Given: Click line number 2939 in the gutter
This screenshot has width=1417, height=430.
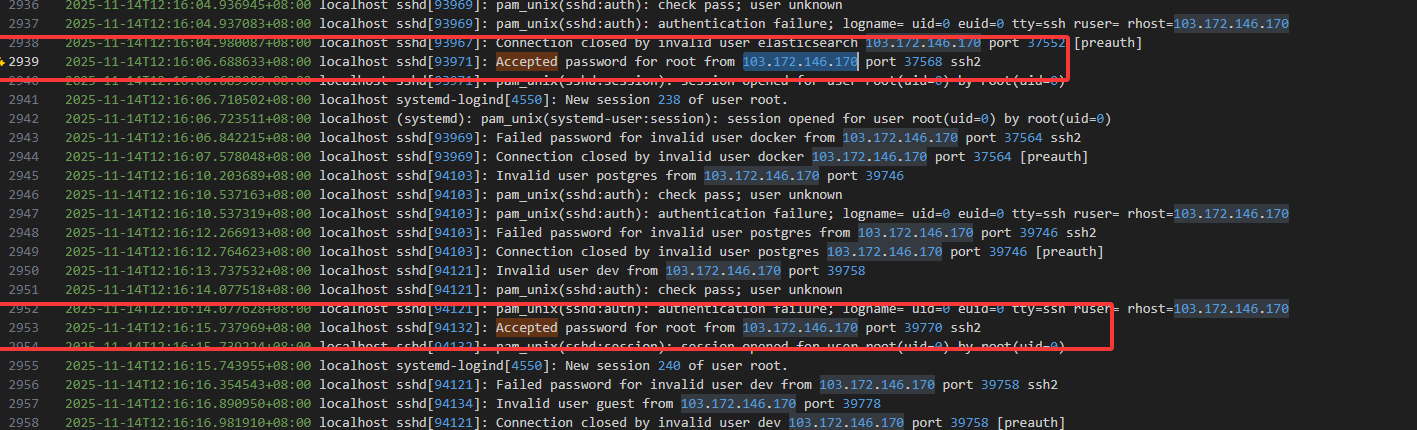Looking at the screenshot, I should (x=25, y=62).
